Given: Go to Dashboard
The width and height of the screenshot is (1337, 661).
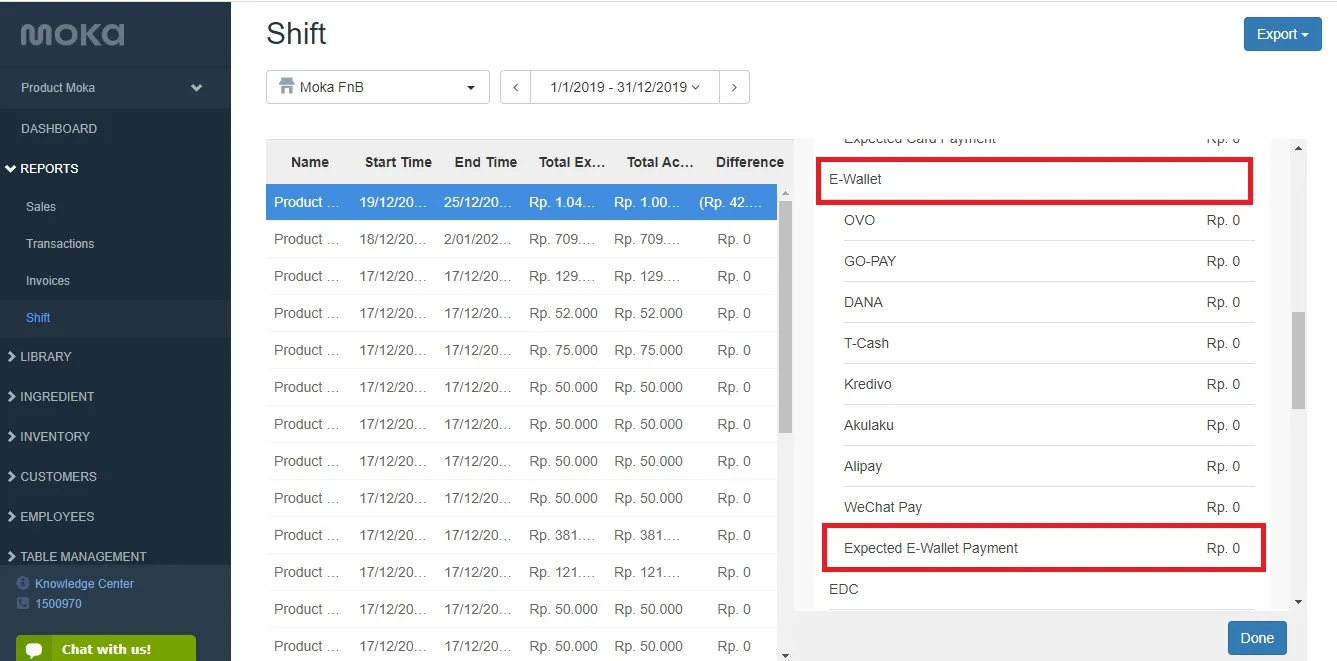Looking at the screenshot, I should pos(59,129).
